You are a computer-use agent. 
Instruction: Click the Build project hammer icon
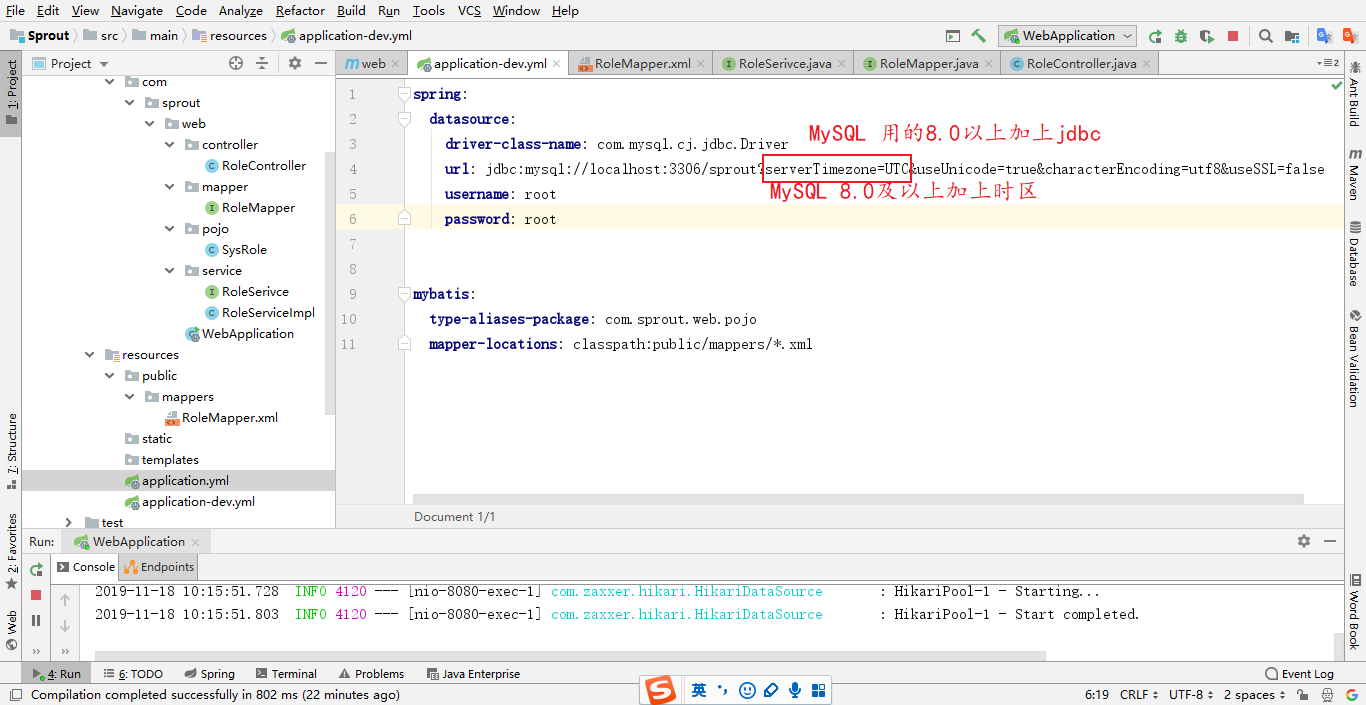tap(978, 36)
